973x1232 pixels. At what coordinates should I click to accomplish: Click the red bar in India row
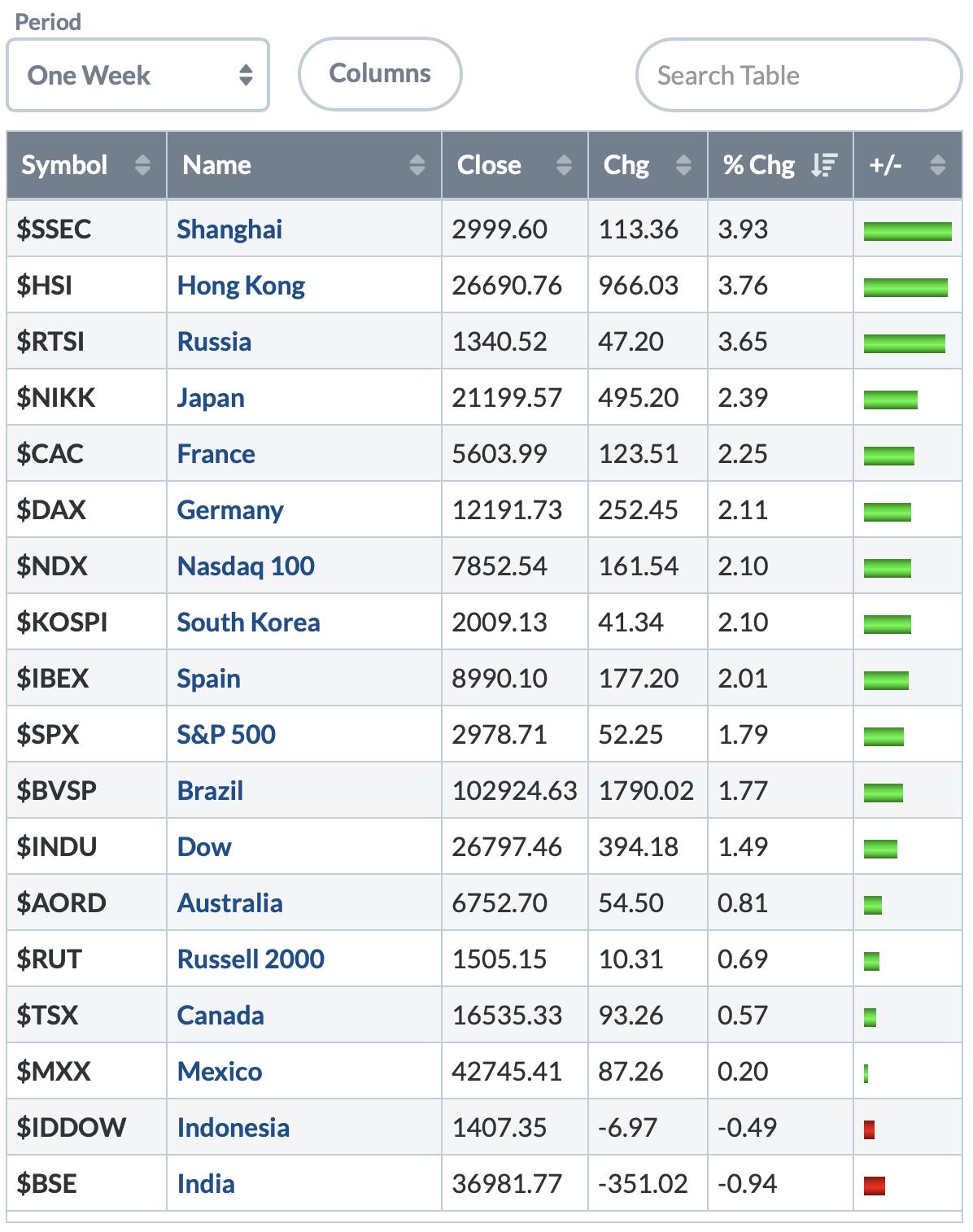tap(874, 1186)
